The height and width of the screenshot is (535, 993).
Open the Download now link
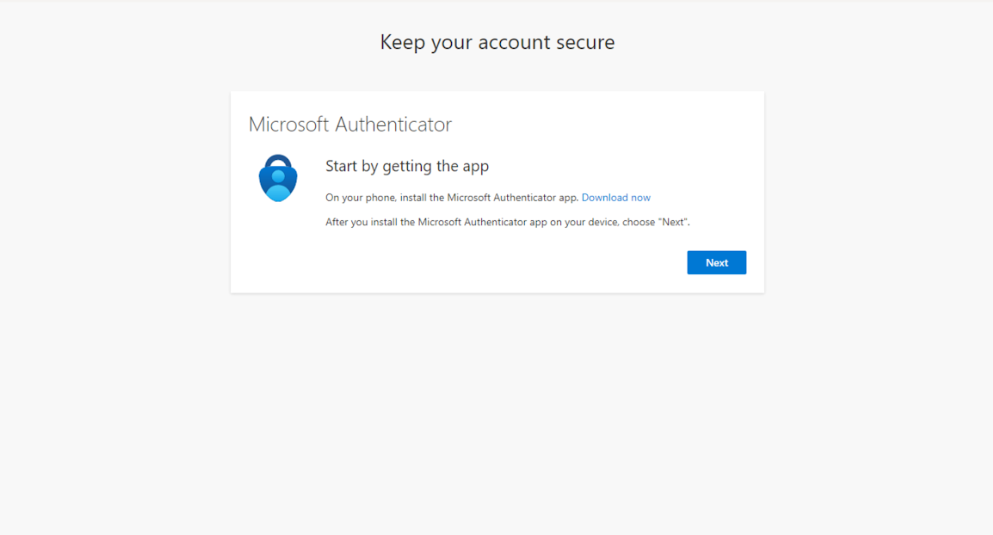coord(616,198)
